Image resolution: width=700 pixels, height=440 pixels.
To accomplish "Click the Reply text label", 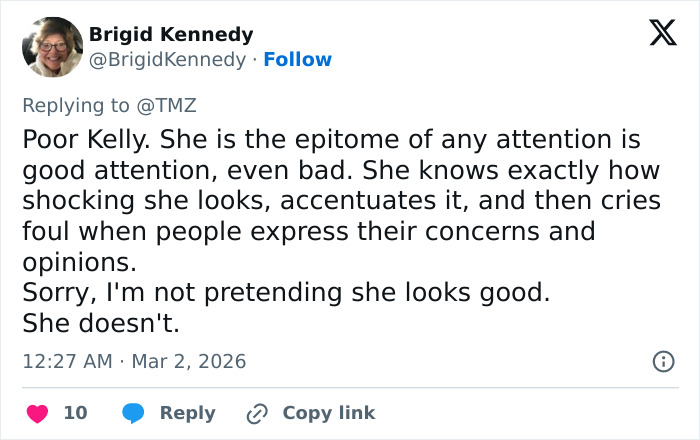I will [x=187, y=413].
